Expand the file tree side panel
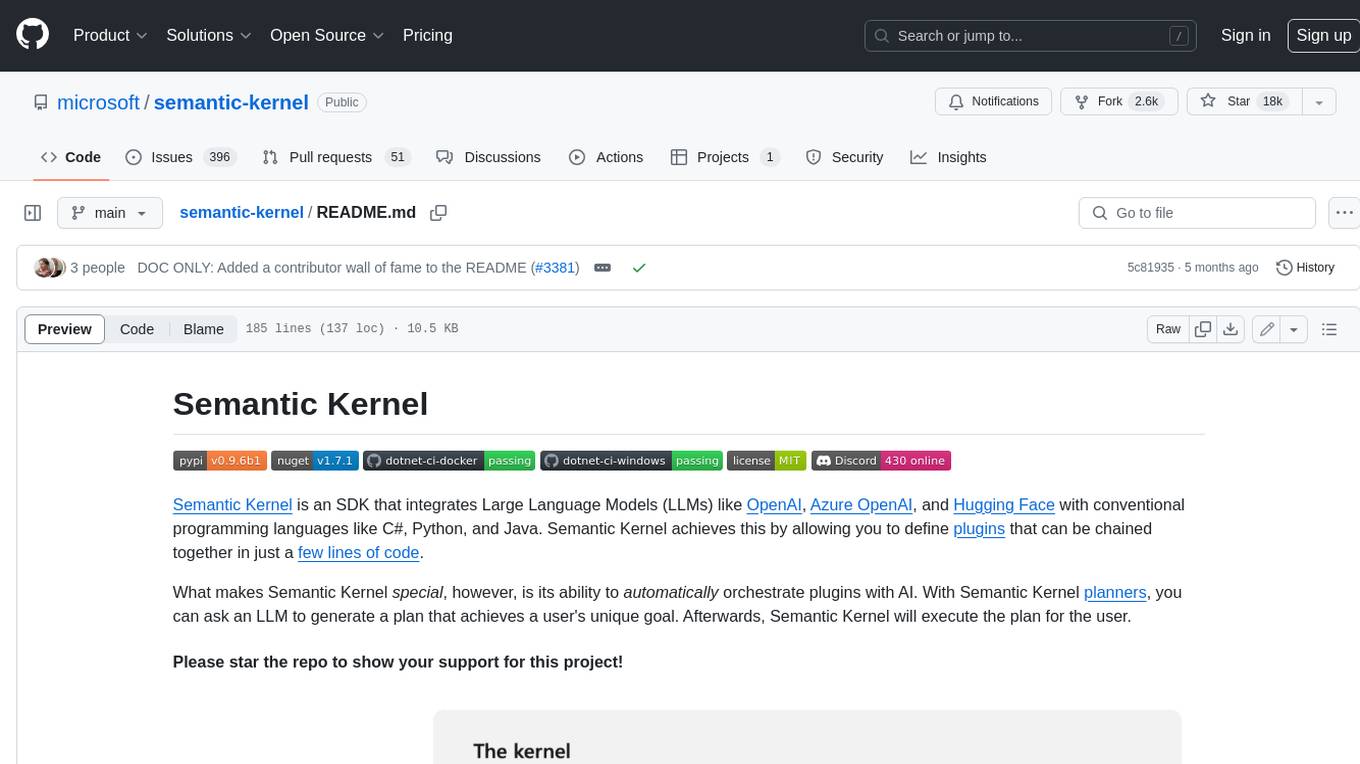Screen dimensions: 1360x764 (32, 213)
